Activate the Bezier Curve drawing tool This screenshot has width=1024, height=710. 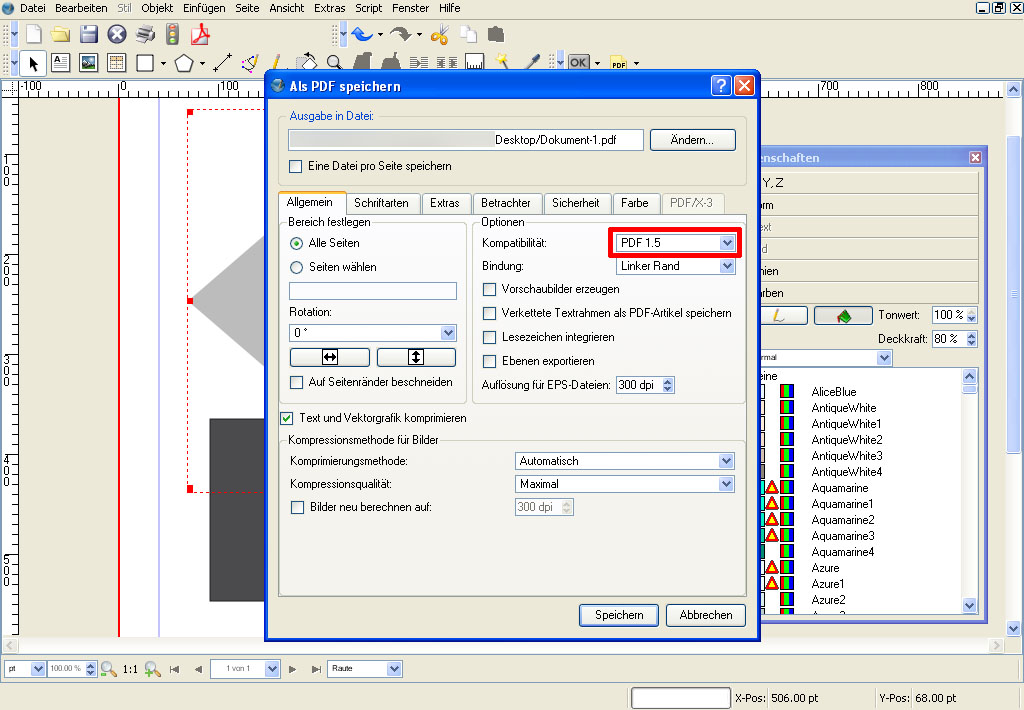click(250, 62)
